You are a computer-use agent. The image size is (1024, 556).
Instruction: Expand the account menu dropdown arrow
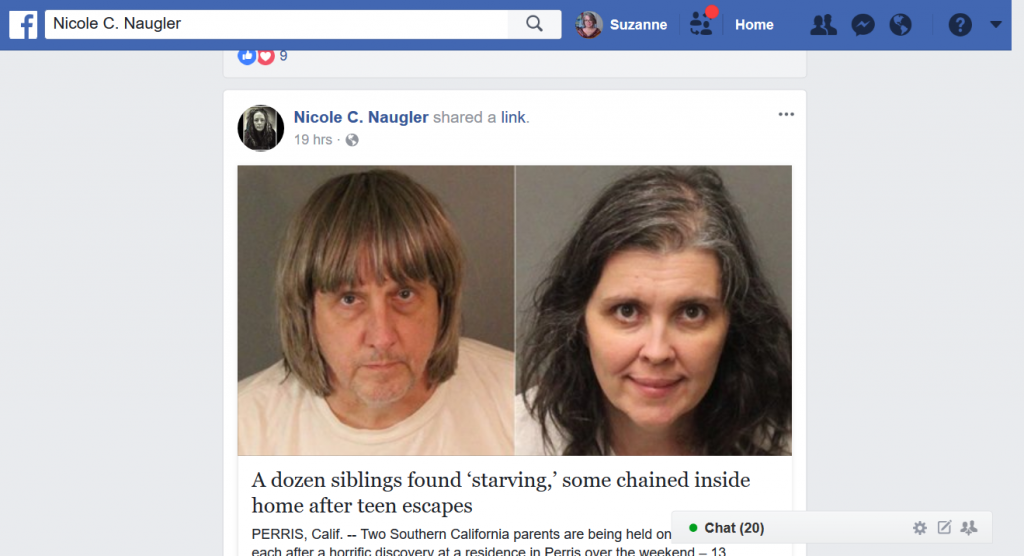tap(995, 25)
